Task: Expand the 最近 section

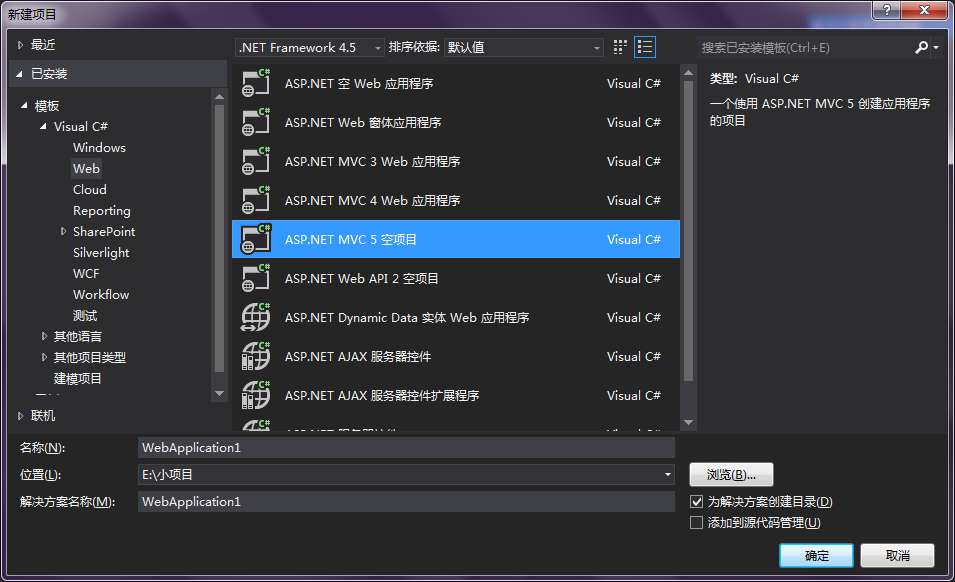Action: pos(20,45)
